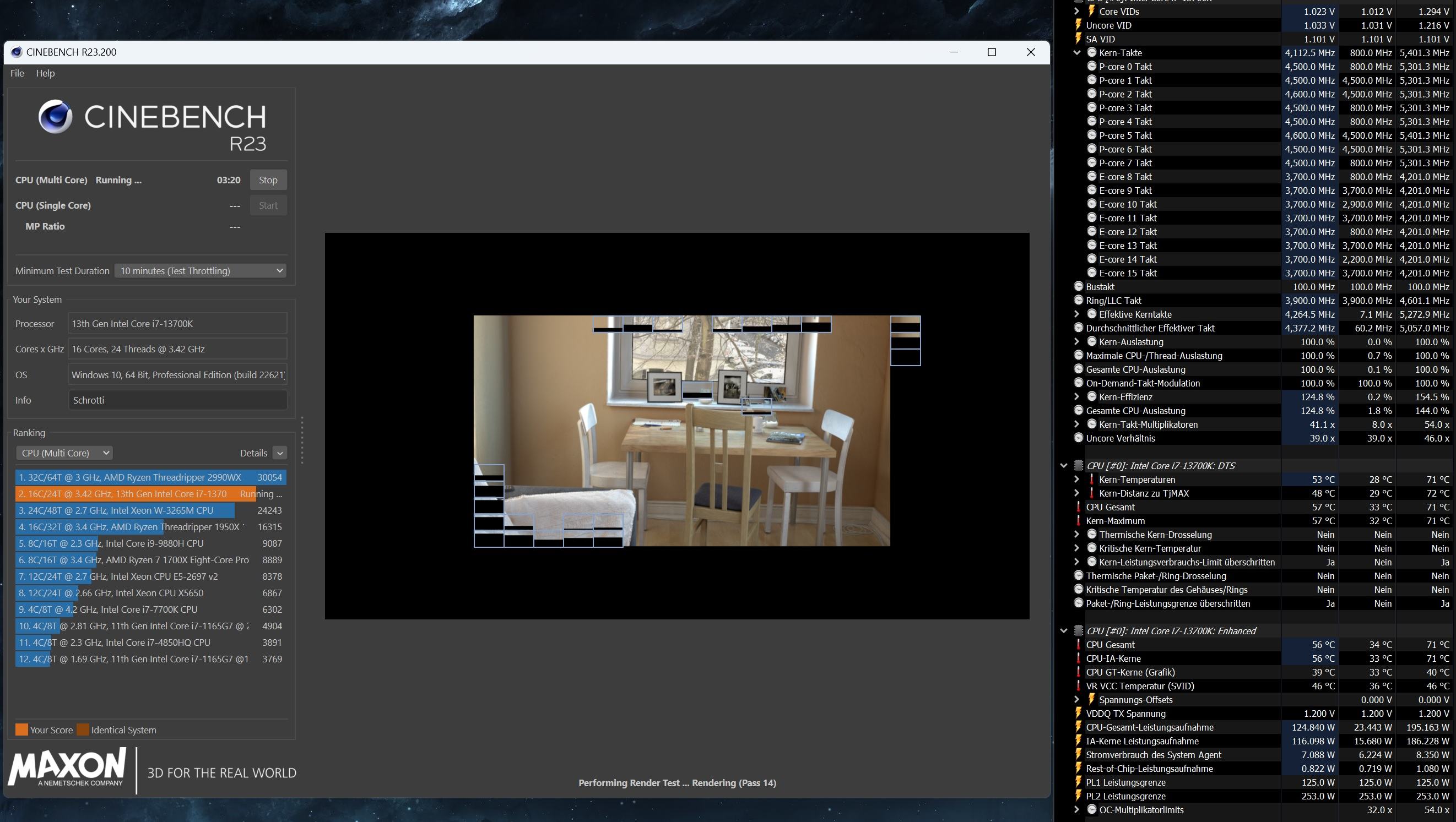This screenshot has height=822, width=1456.
Task: Select the i7-7700K ranking entry
Action: tap(150, 609)
